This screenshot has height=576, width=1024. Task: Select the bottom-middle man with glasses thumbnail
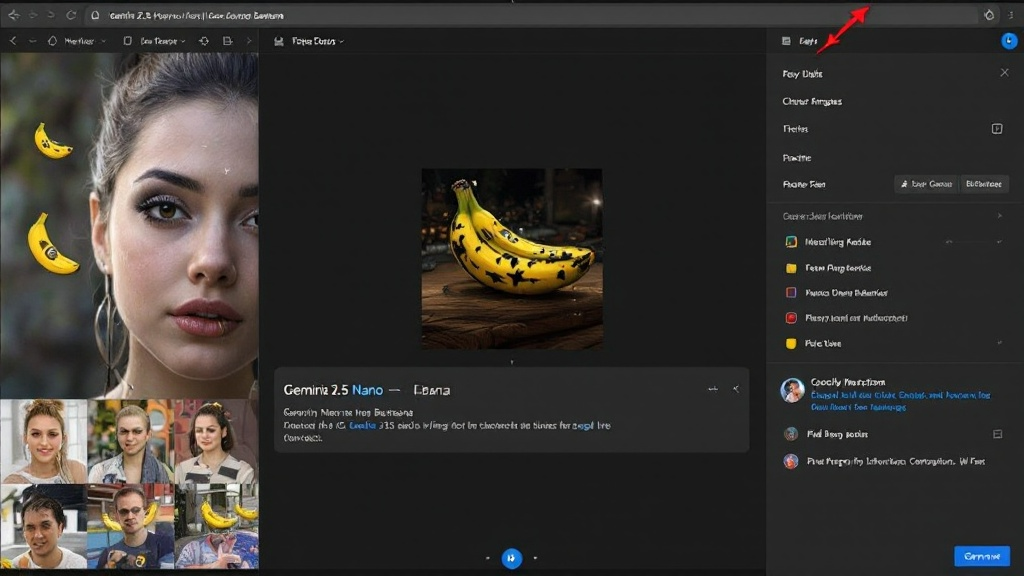(x=131, y=526)
